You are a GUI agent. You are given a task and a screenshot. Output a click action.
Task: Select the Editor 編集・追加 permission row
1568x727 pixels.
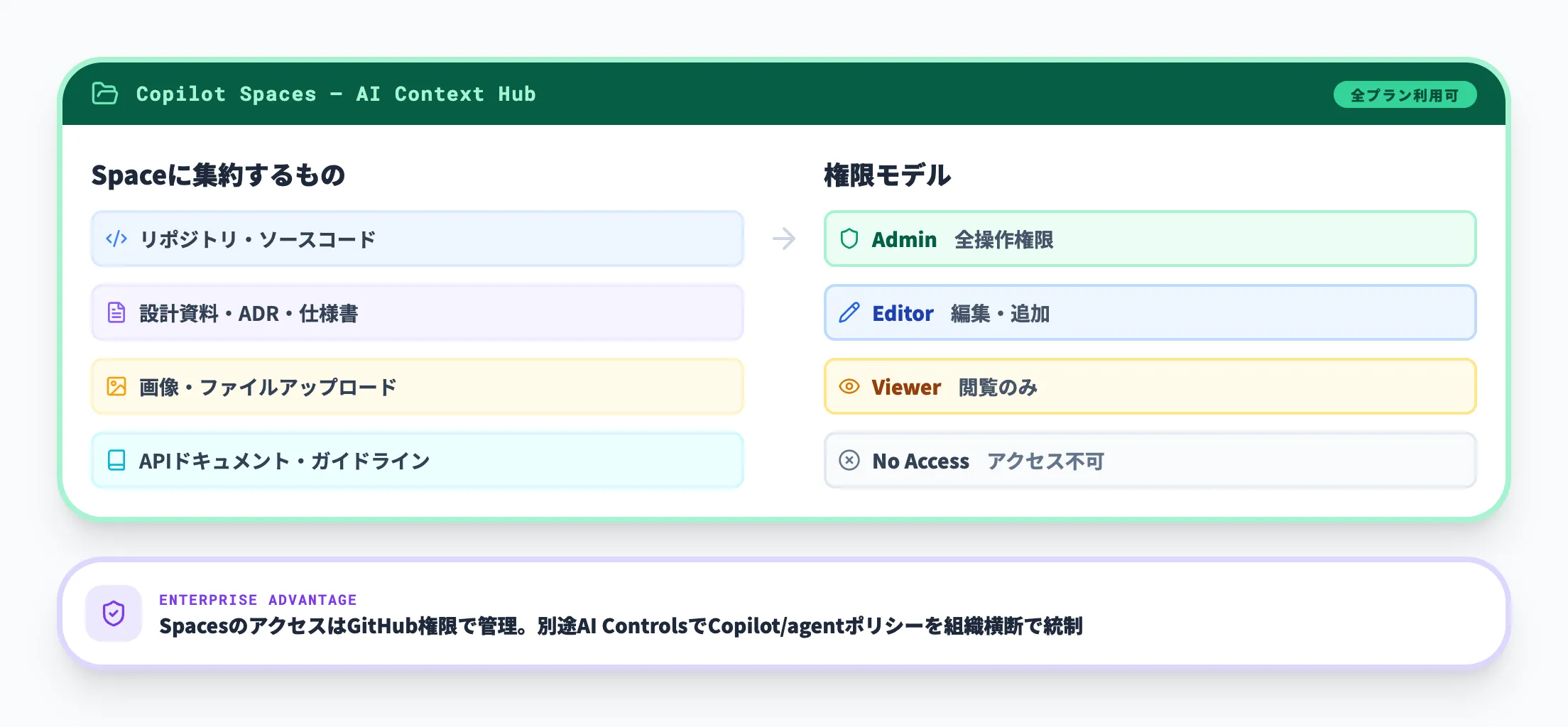coord(1149,312)
